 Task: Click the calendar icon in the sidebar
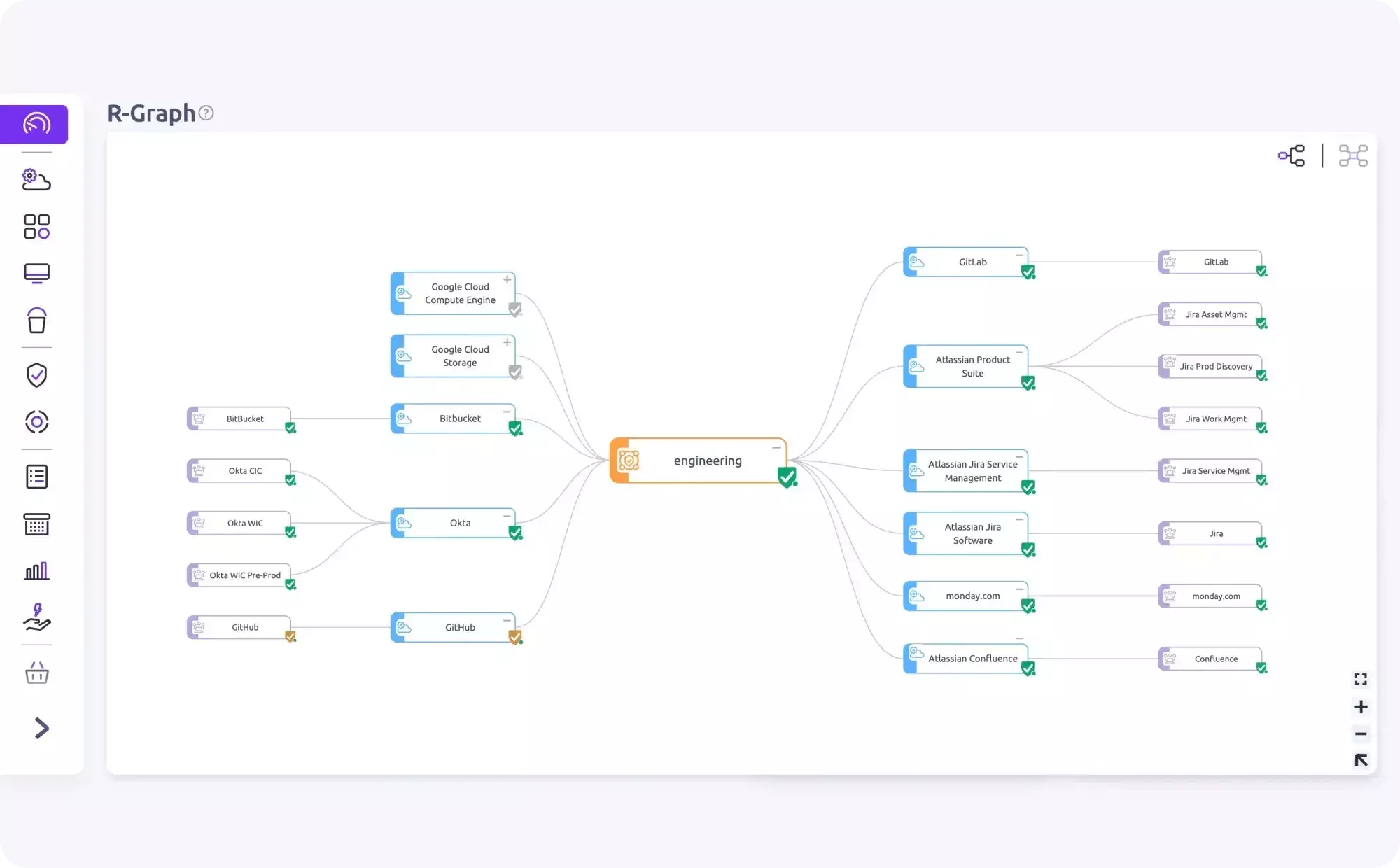36,524
